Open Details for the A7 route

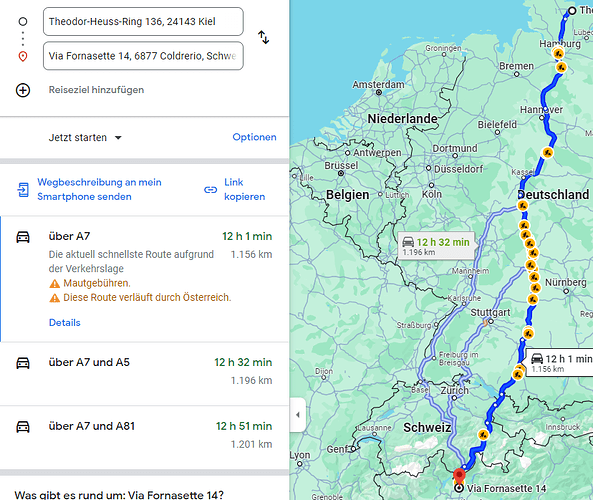pos(65,323)
